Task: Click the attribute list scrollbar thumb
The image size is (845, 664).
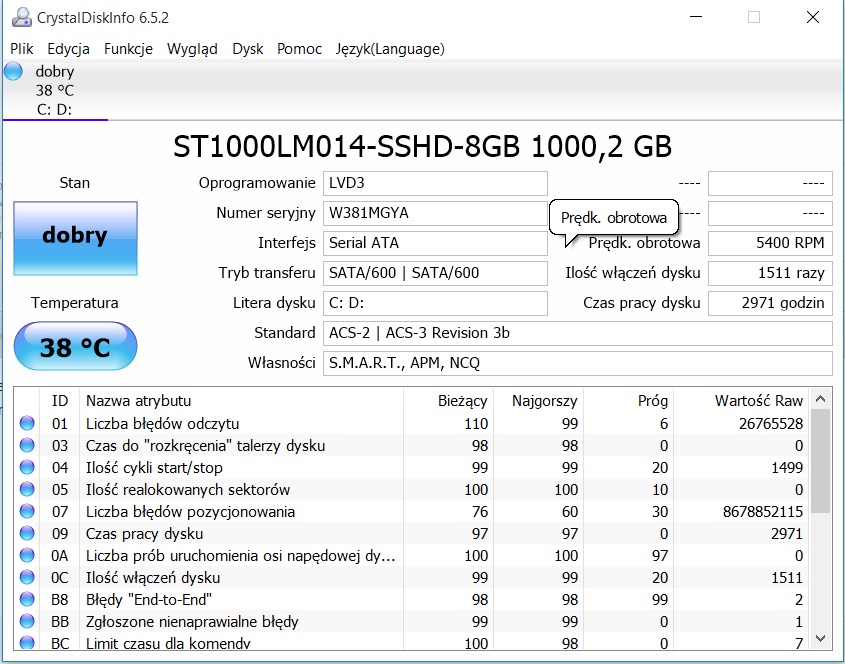Action: (820, 461)
